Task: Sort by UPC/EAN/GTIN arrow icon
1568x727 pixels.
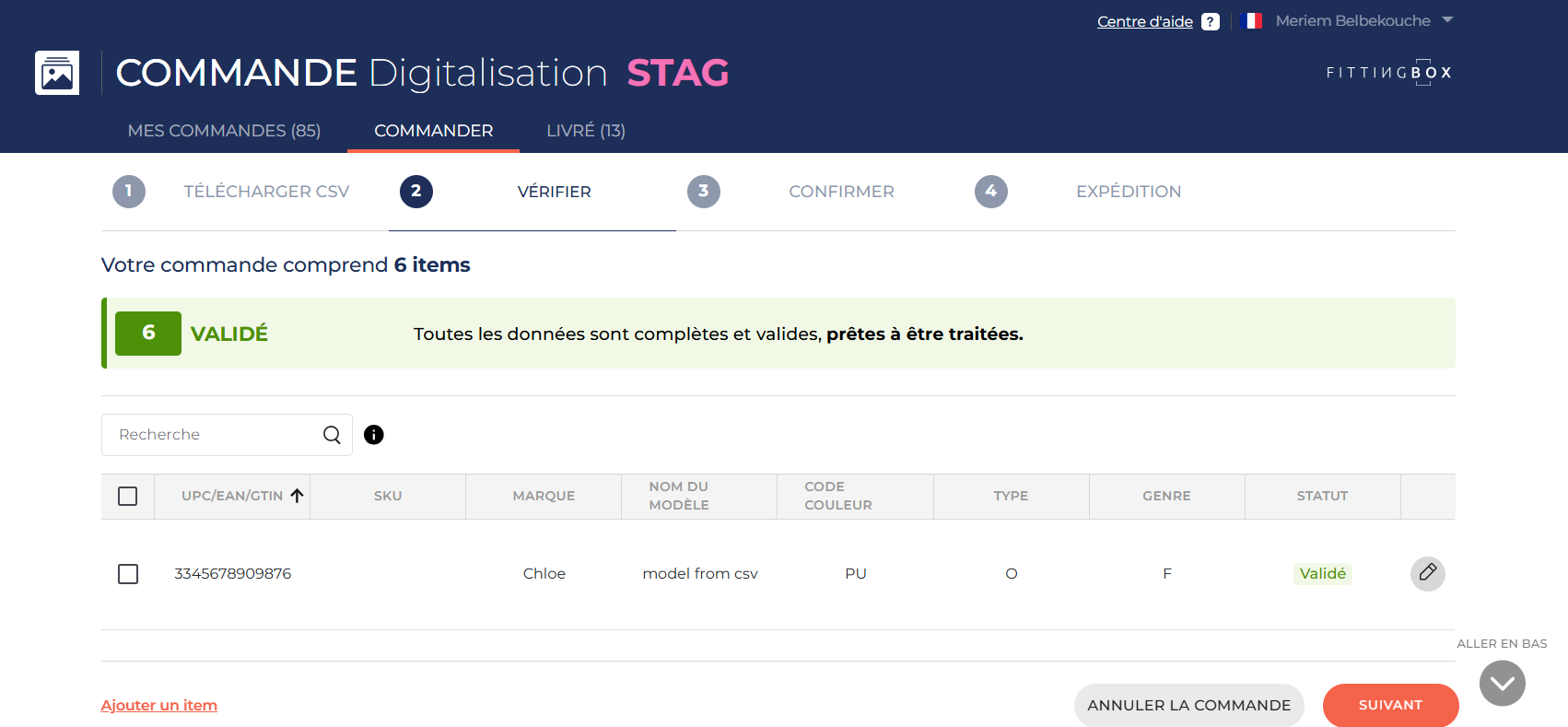Action: point(297,496)
